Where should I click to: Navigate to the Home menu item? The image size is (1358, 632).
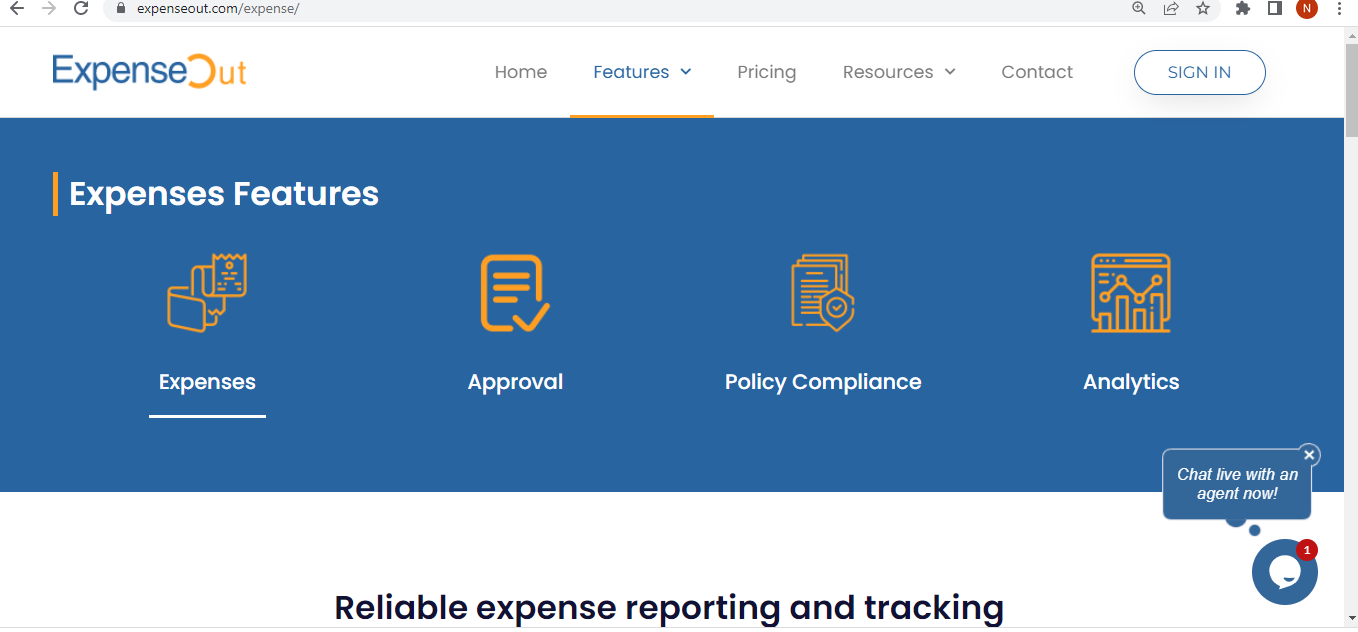[520, 72]
